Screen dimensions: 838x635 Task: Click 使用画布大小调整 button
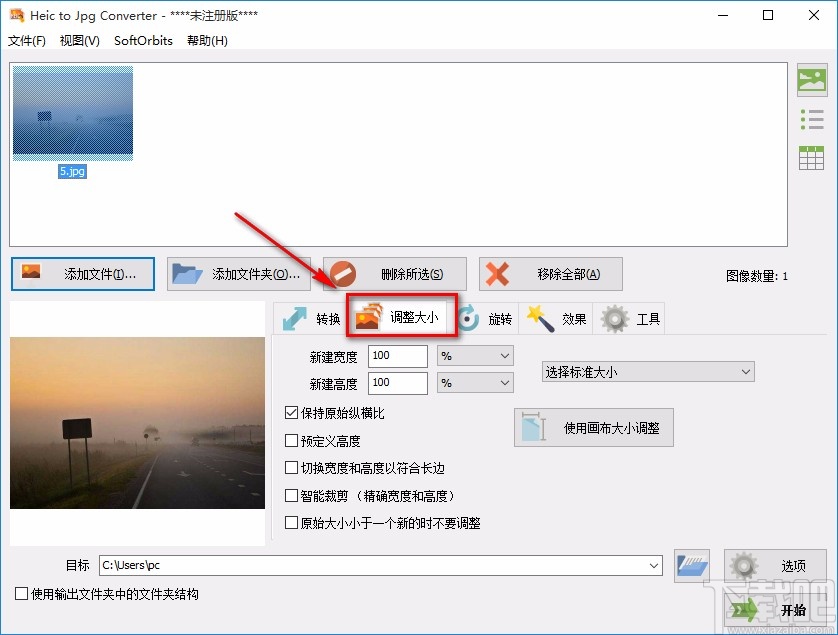pos(593,427)
